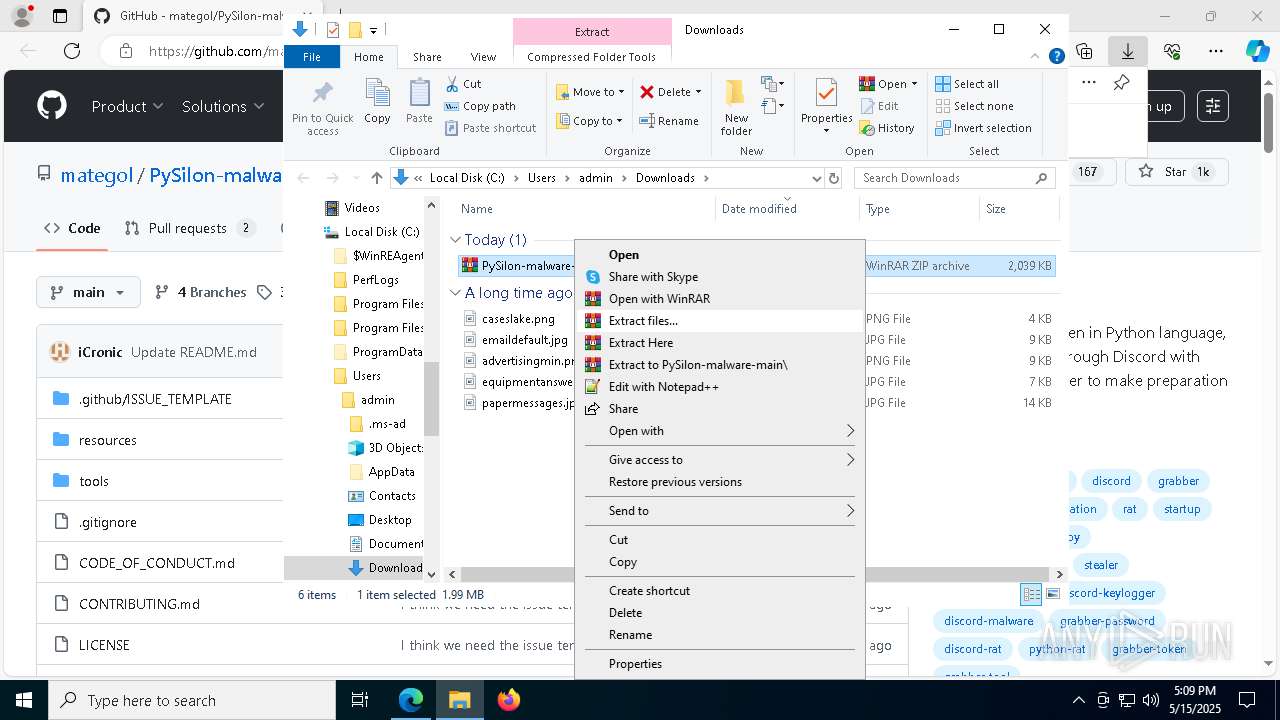
Task: Open main branch selector on GitHub
Action: (86, 292)
